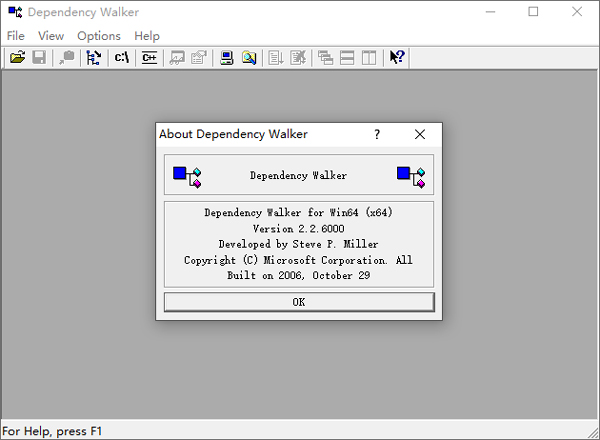Close the About Dependency Walker dialog
Image resolution: width=600 pixels, height=440 pixels.
[x=420, y=134]
